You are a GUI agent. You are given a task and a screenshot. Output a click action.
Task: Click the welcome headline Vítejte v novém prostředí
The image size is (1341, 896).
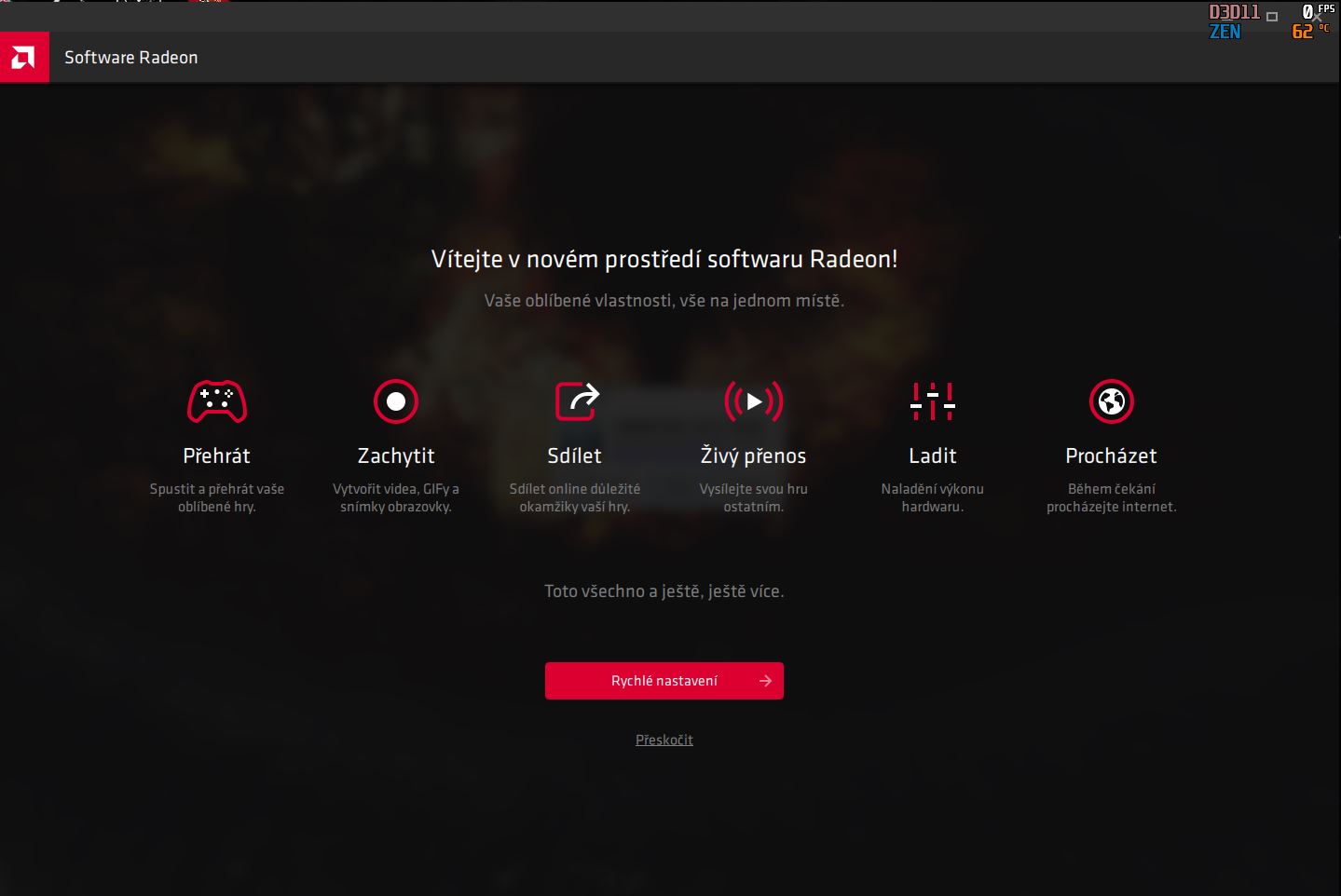pyautogui.click(x=664, y=259)
